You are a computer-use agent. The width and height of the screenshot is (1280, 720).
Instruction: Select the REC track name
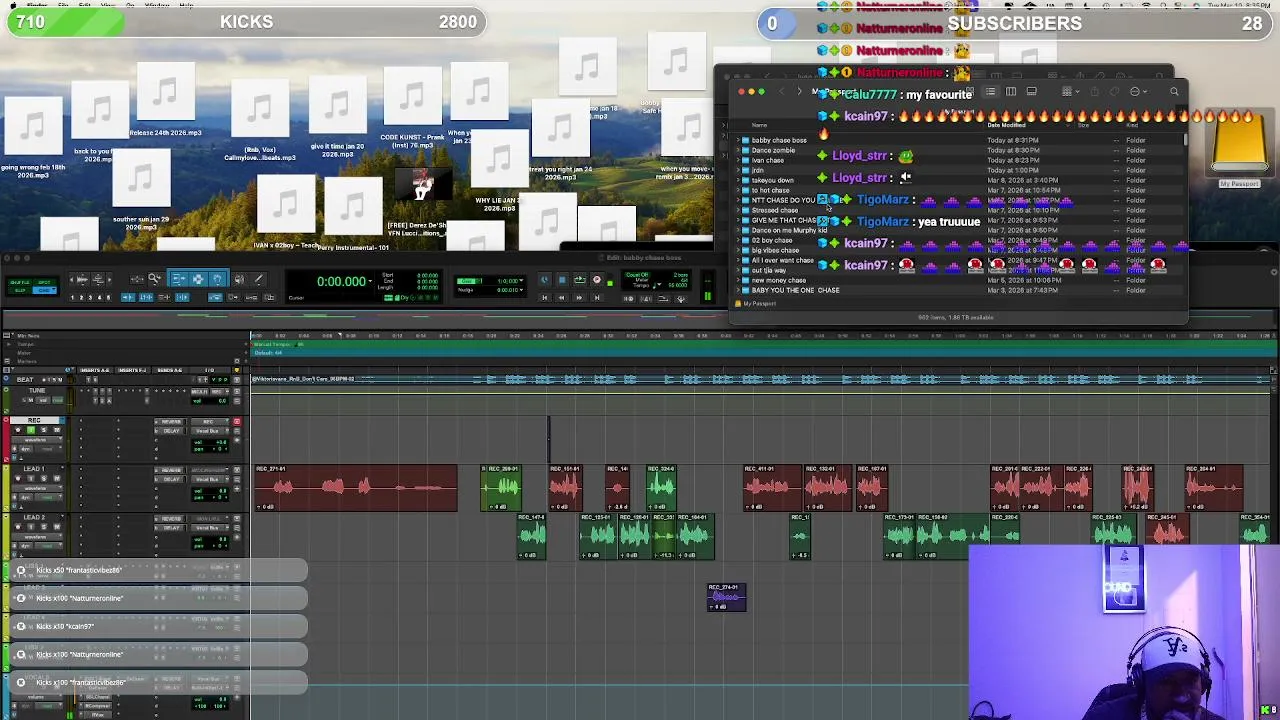[34, 420]
